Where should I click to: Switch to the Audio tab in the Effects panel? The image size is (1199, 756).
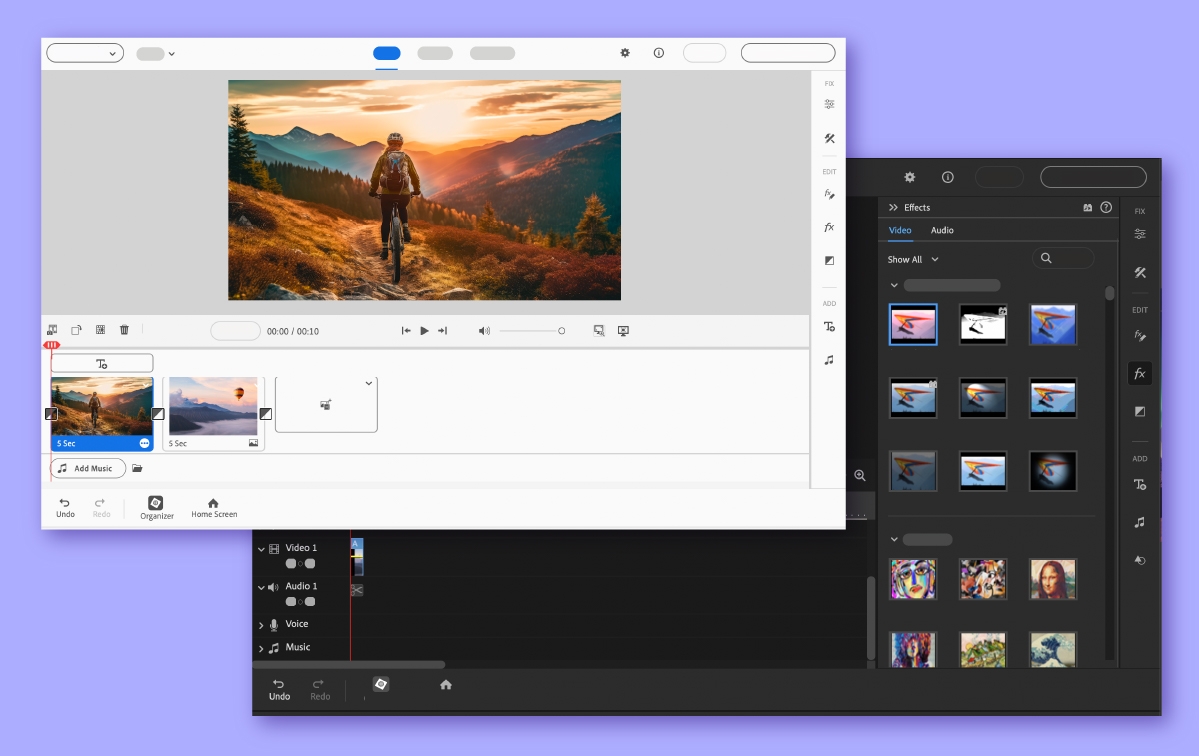point(941,230)
